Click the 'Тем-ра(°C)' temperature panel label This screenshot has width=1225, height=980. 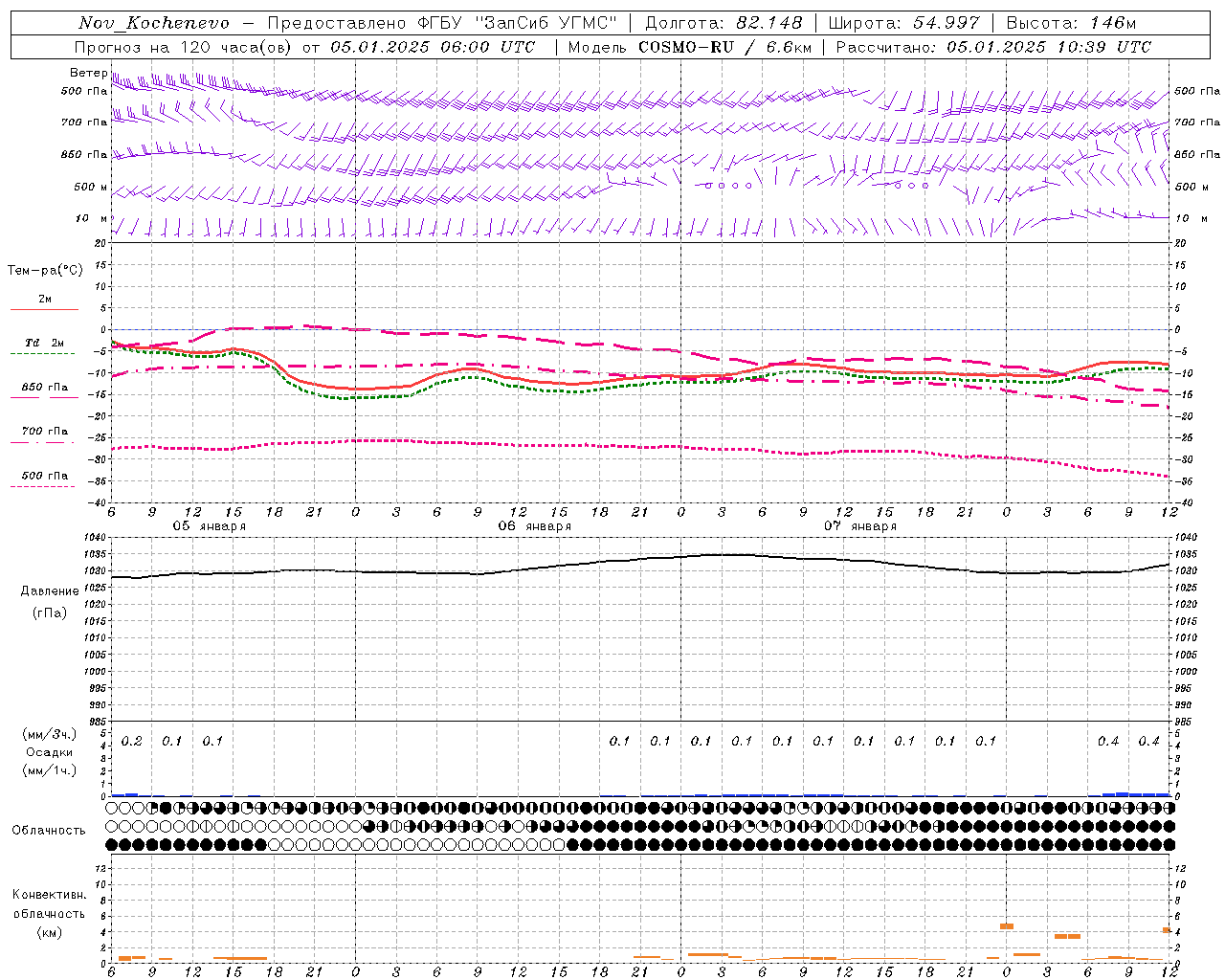[45, 271]
